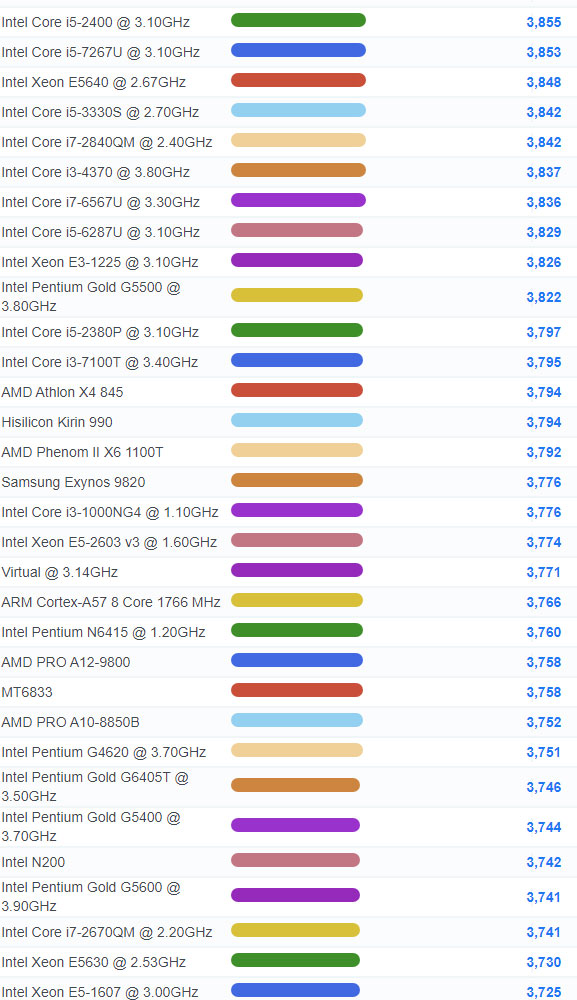Click score 3,855 for Core i5-2400
The image size is (577, 1000).
(544, 22)
